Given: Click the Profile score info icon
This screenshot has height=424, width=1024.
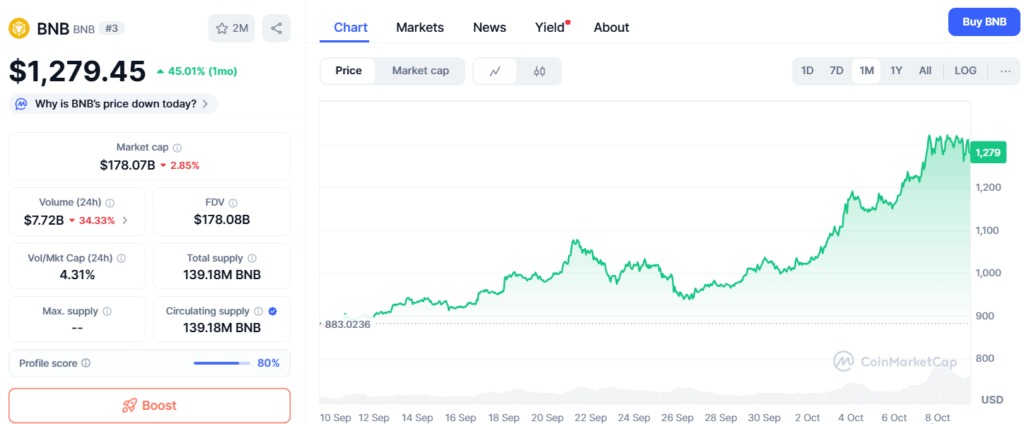Looking at the screenshot, I should [86, 363].
